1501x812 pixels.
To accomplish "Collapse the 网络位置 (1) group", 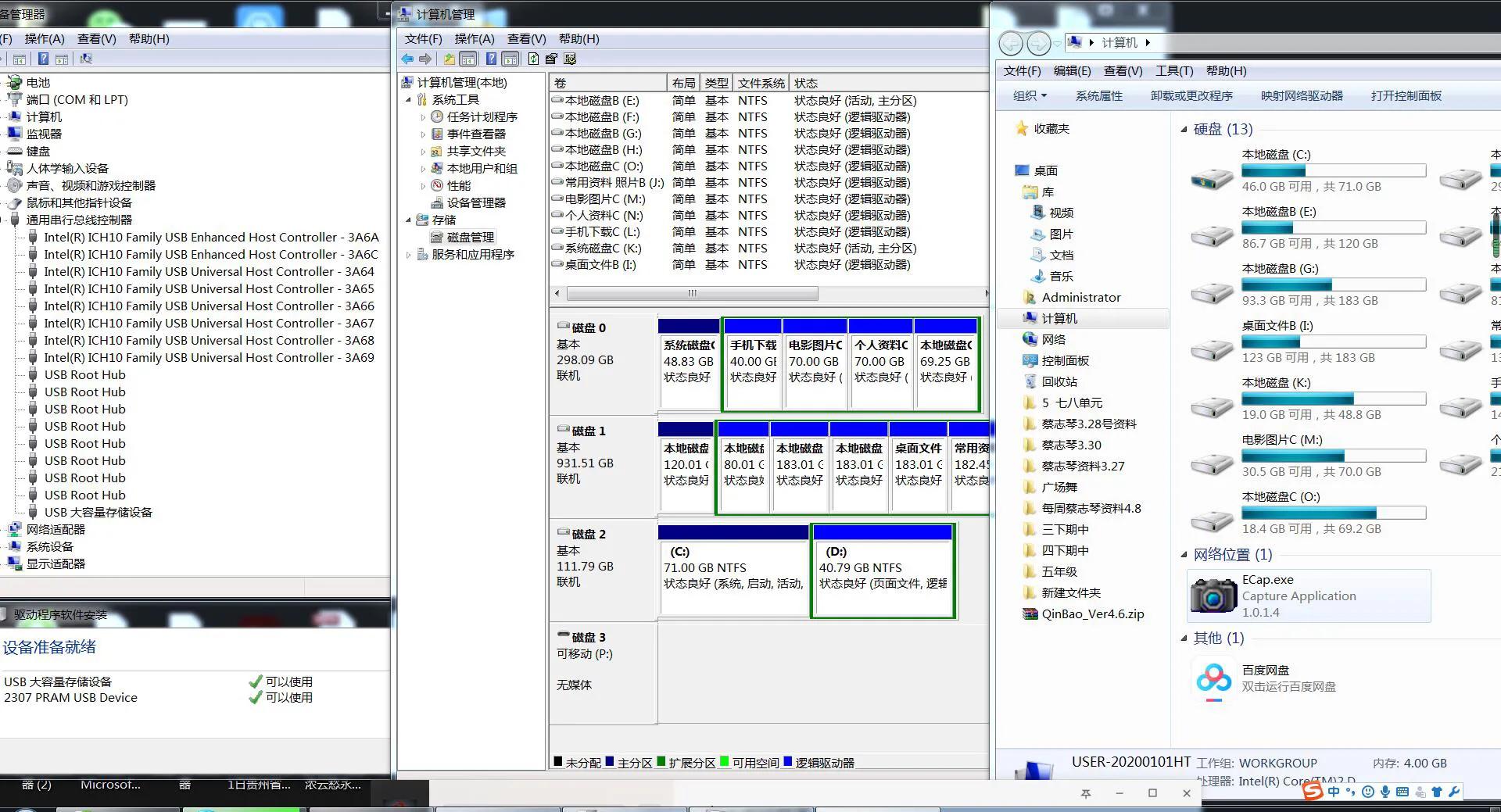I will point(1184,555).
